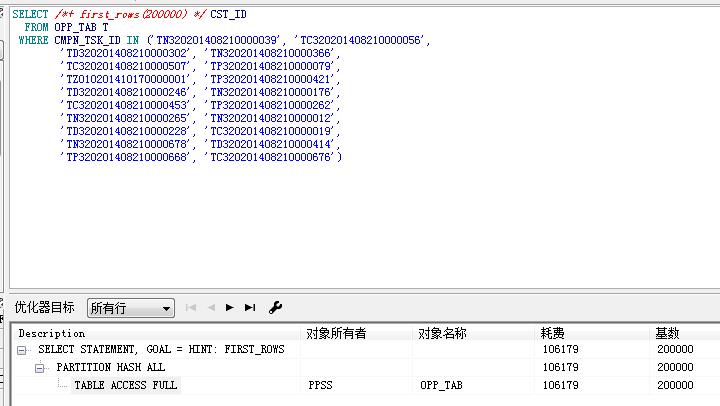
Task: Select the PARTITION HASH ALL row
Action: pos(111,367)
